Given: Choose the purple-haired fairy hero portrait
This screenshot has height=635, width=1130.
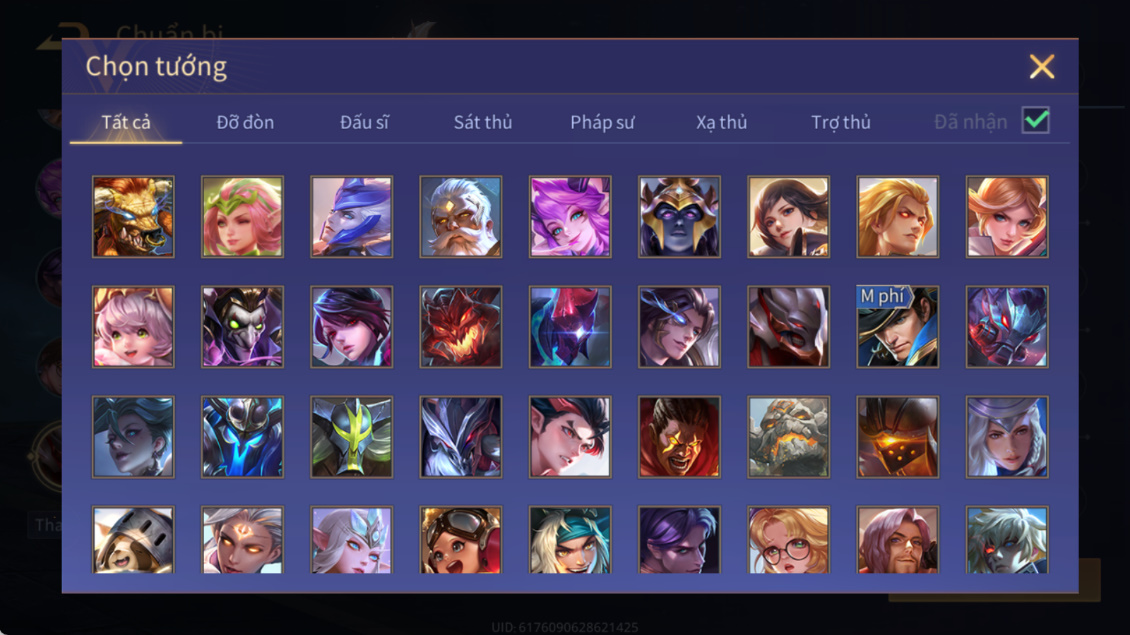Looking at the screenshot, I should [x=570, y=217].
